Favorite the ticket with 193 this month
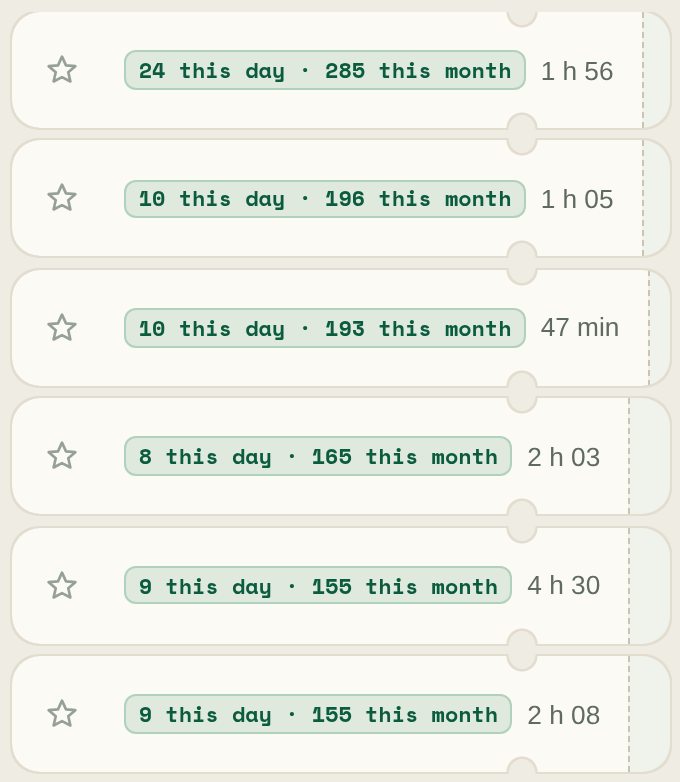The width and height of the screenshot is (680, 782). click(x=62, y=328)
